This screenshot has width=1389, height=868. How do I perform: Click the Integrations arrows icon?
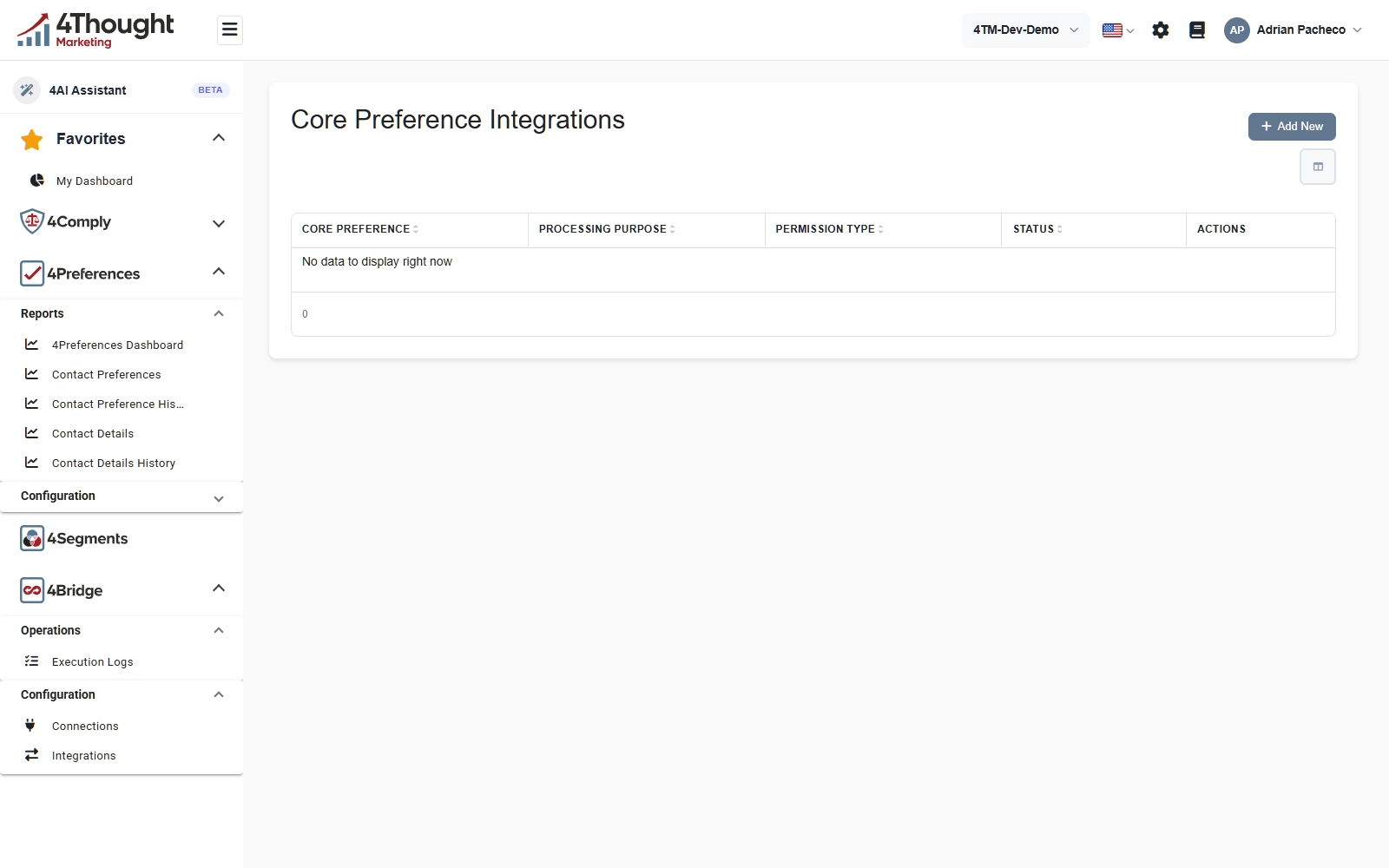click(32, 755)
